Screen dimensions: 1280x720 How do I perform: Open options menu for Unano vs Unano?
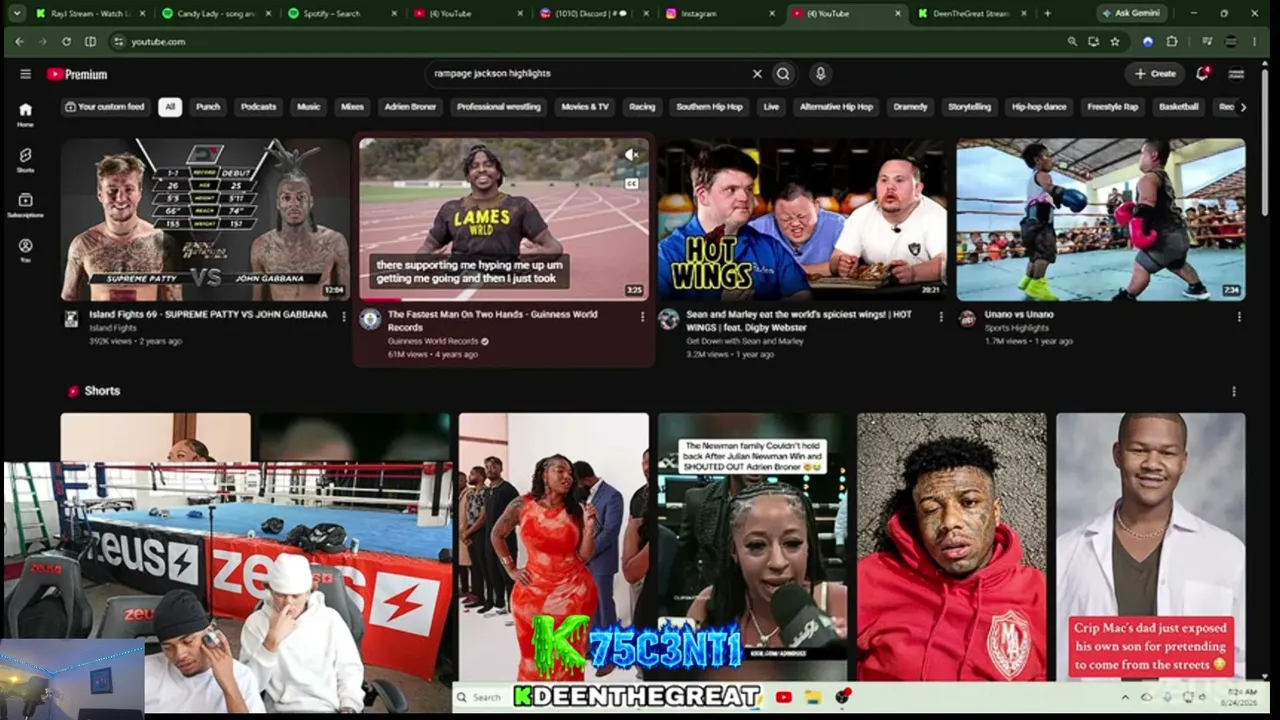(x=1239, y=316)
